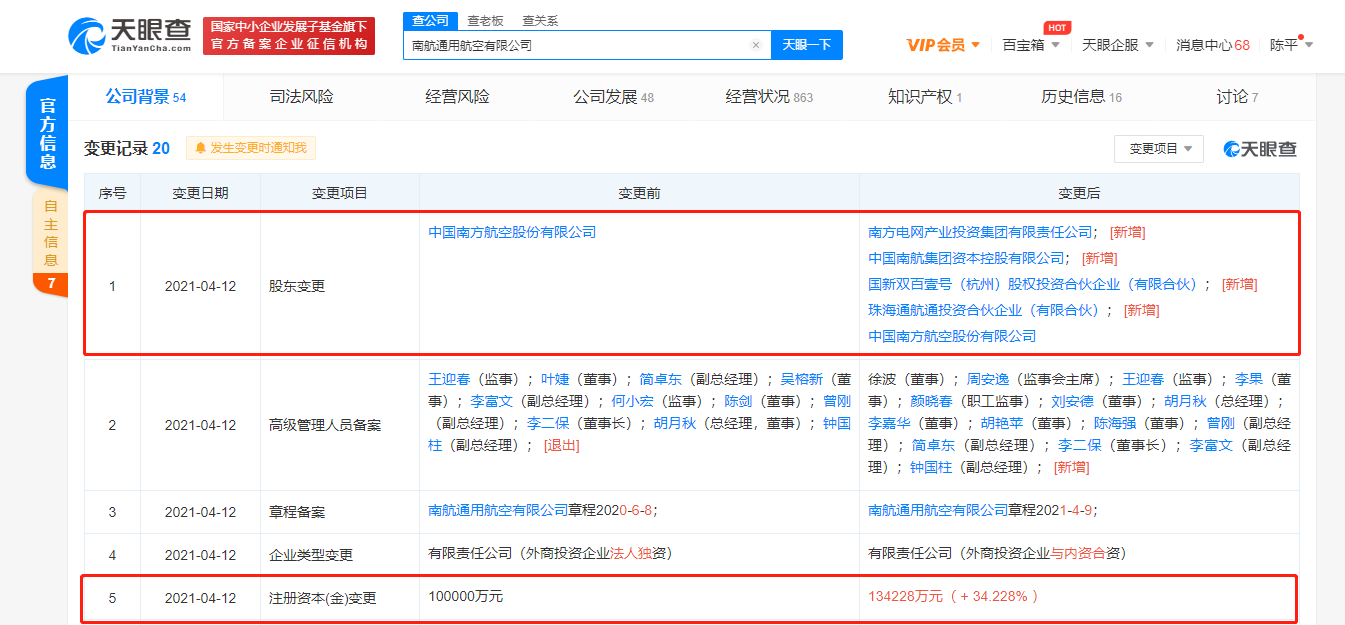Switch to 查关系 search tab
Viewport: 1345px width, 625px height.
pyautogui.click(x=540, y=21)
